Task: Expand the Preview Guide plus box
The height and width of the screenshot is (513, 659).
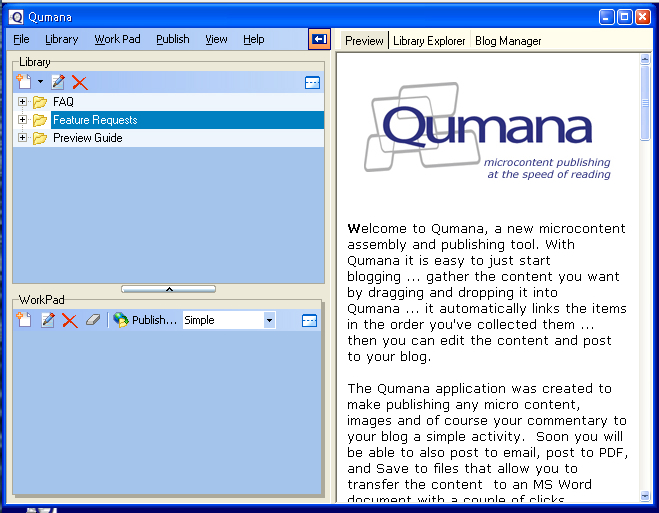Action: point(22,138)
